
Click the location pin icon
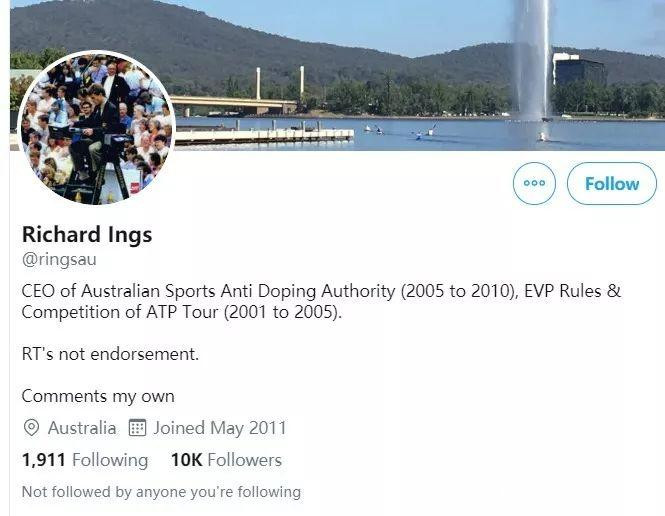coord(31,428)
